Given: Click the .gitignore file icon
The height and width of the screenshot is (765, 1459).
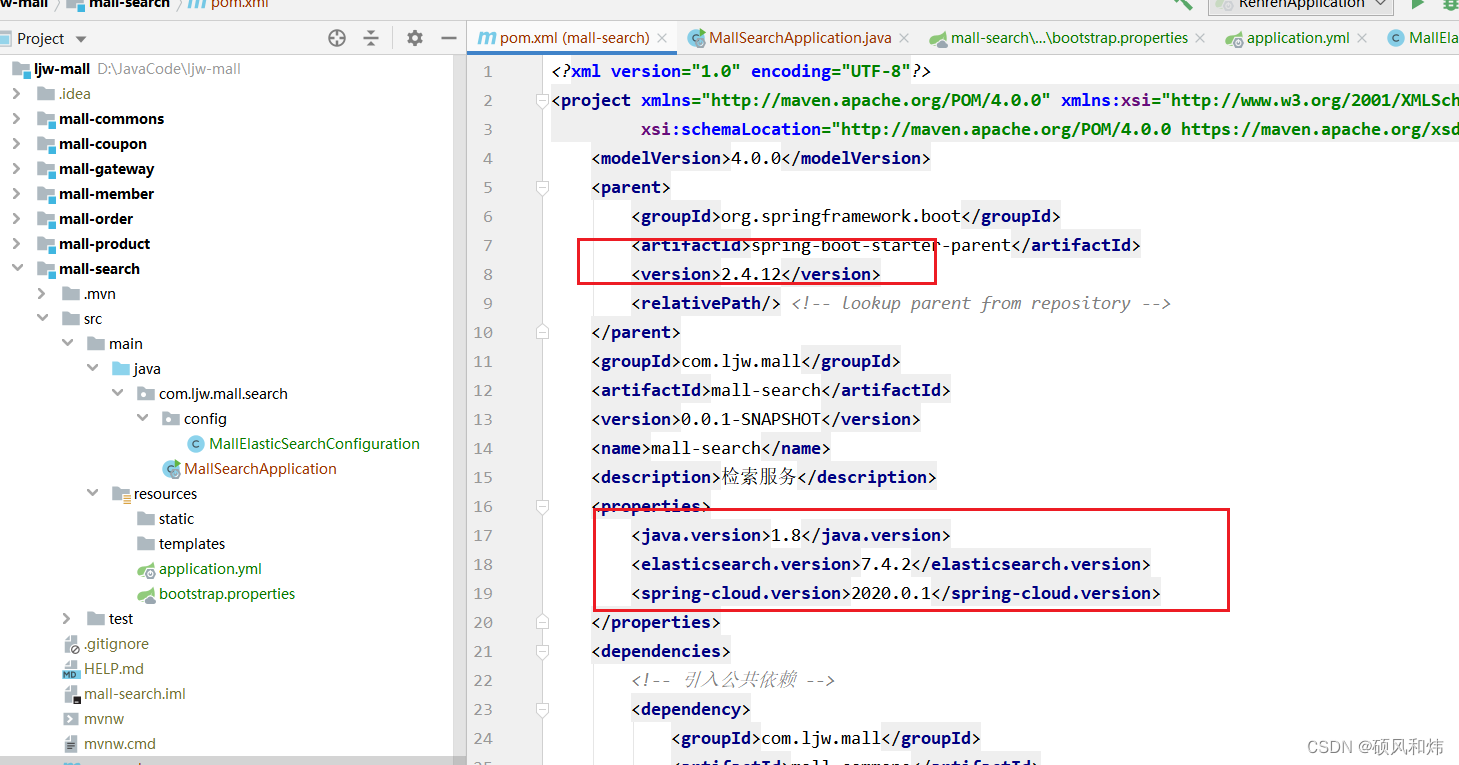Looking at the screenshot, I should pyautogui.click(x=71, y=644).
